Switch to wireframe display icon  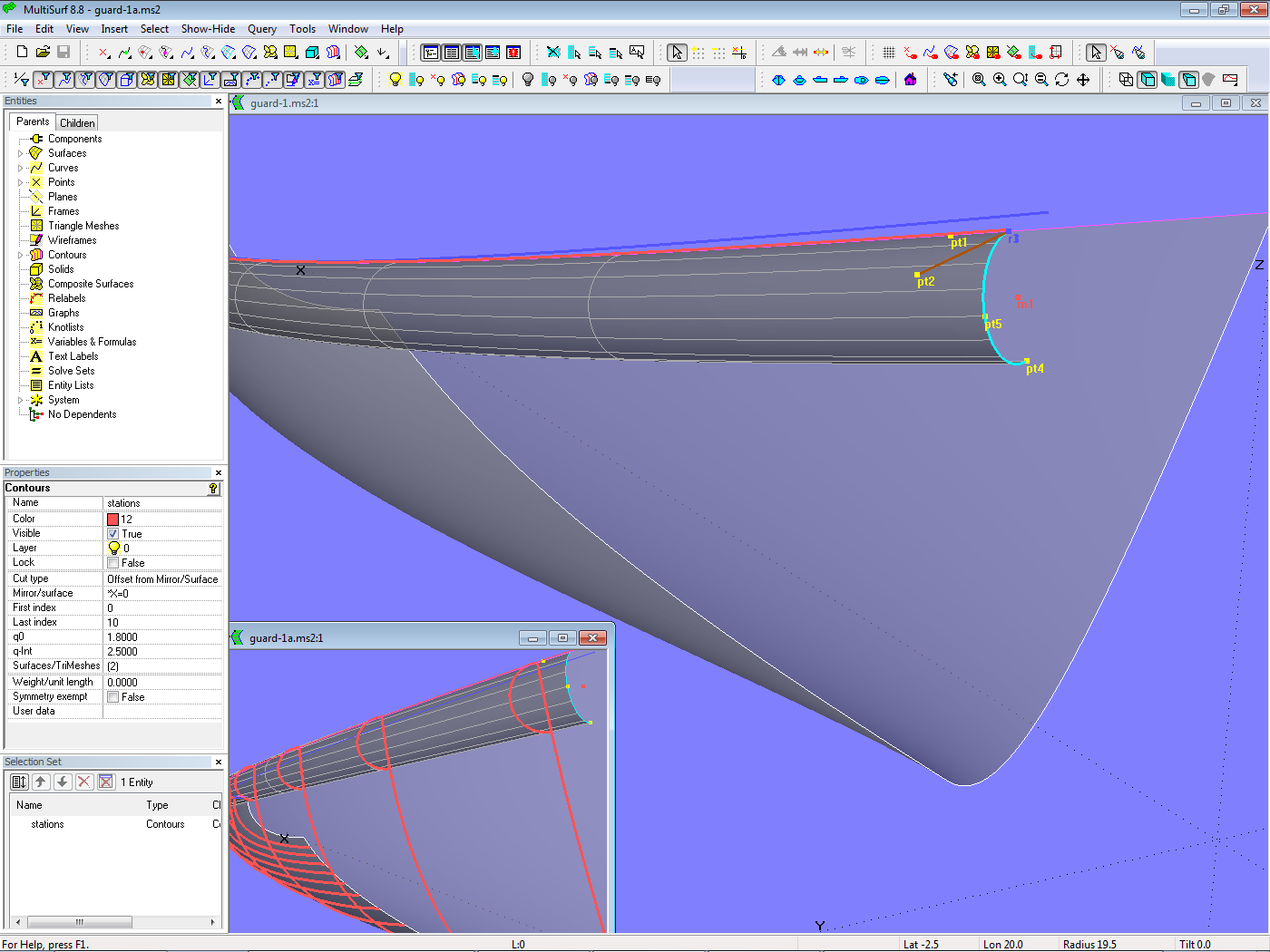pyautogui.click(x=1126, y=80)
